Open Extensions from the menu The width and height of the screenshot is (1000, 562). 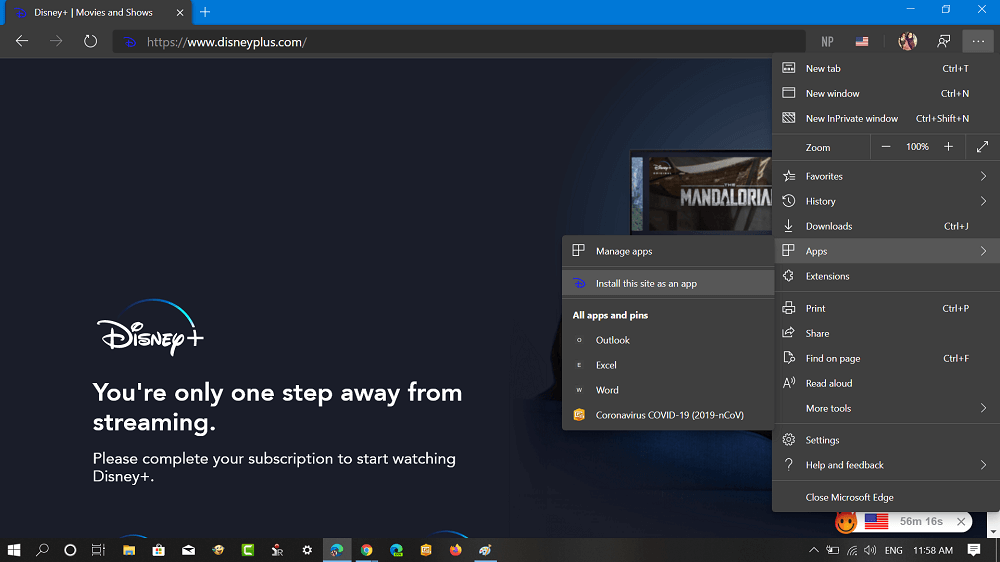point(886,276)
